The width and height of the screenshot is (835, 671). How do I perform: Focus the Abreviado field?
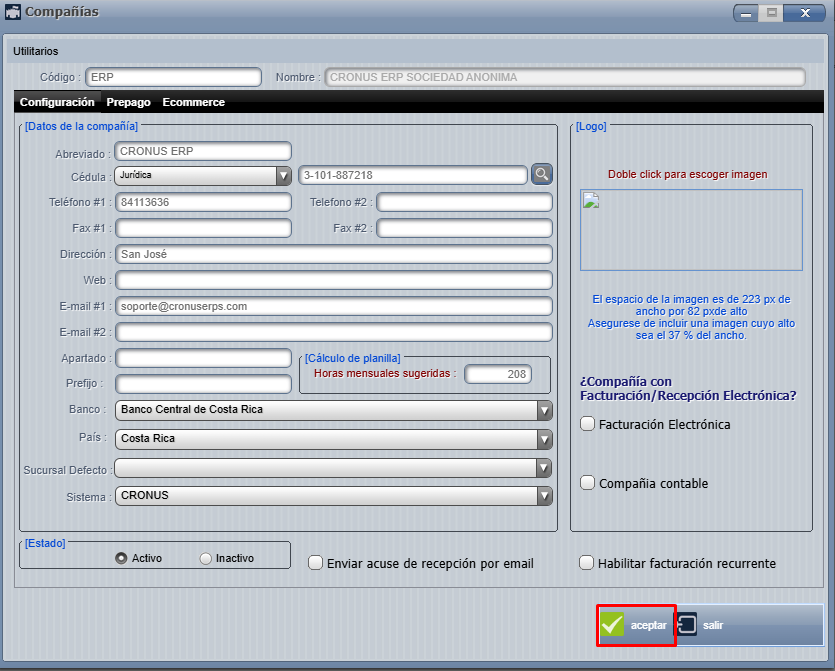pos(203,151)
